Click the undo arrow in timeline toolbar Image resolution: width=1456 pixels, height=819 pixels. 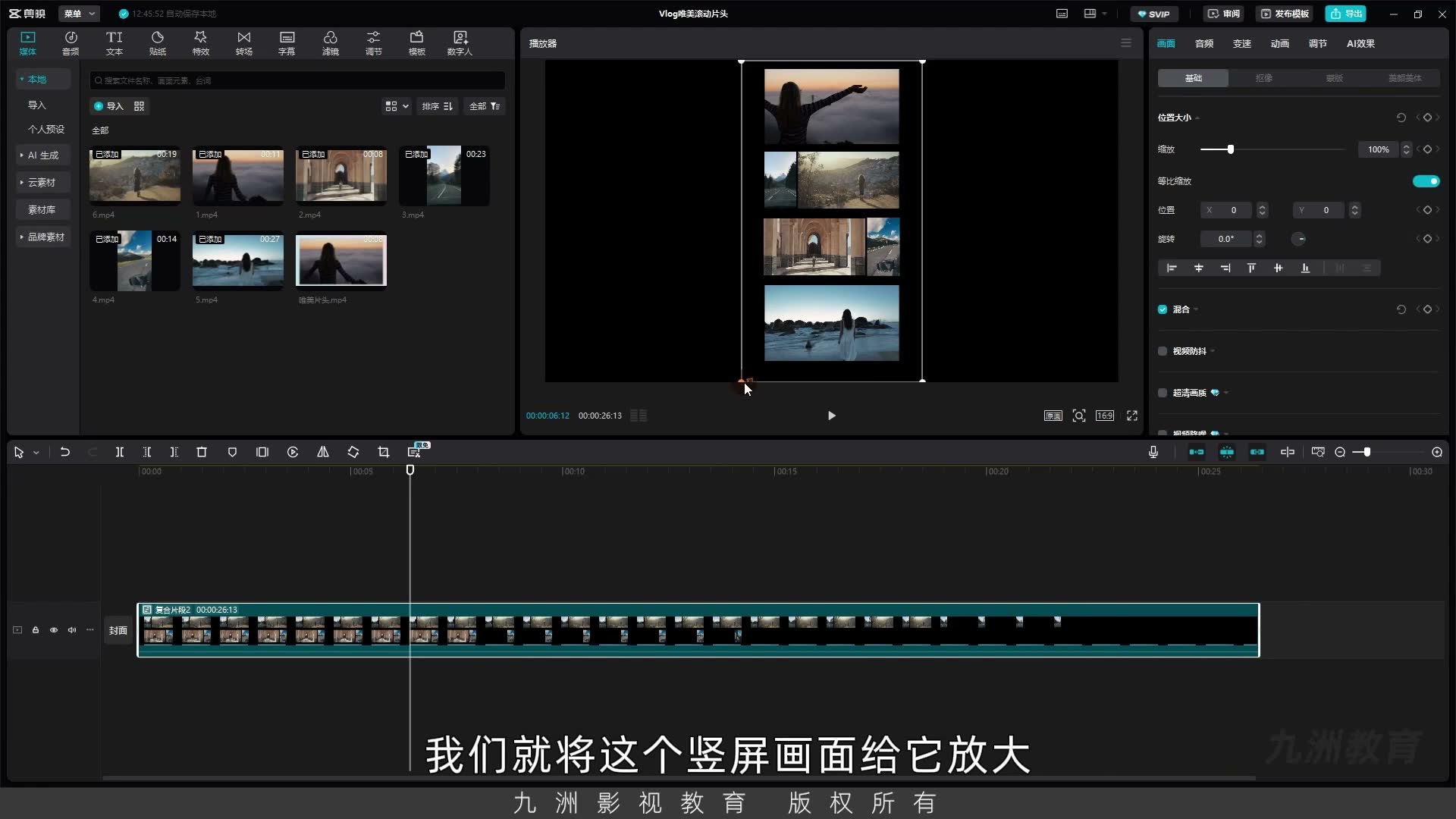pyautogui.click(x=65, y=452)
